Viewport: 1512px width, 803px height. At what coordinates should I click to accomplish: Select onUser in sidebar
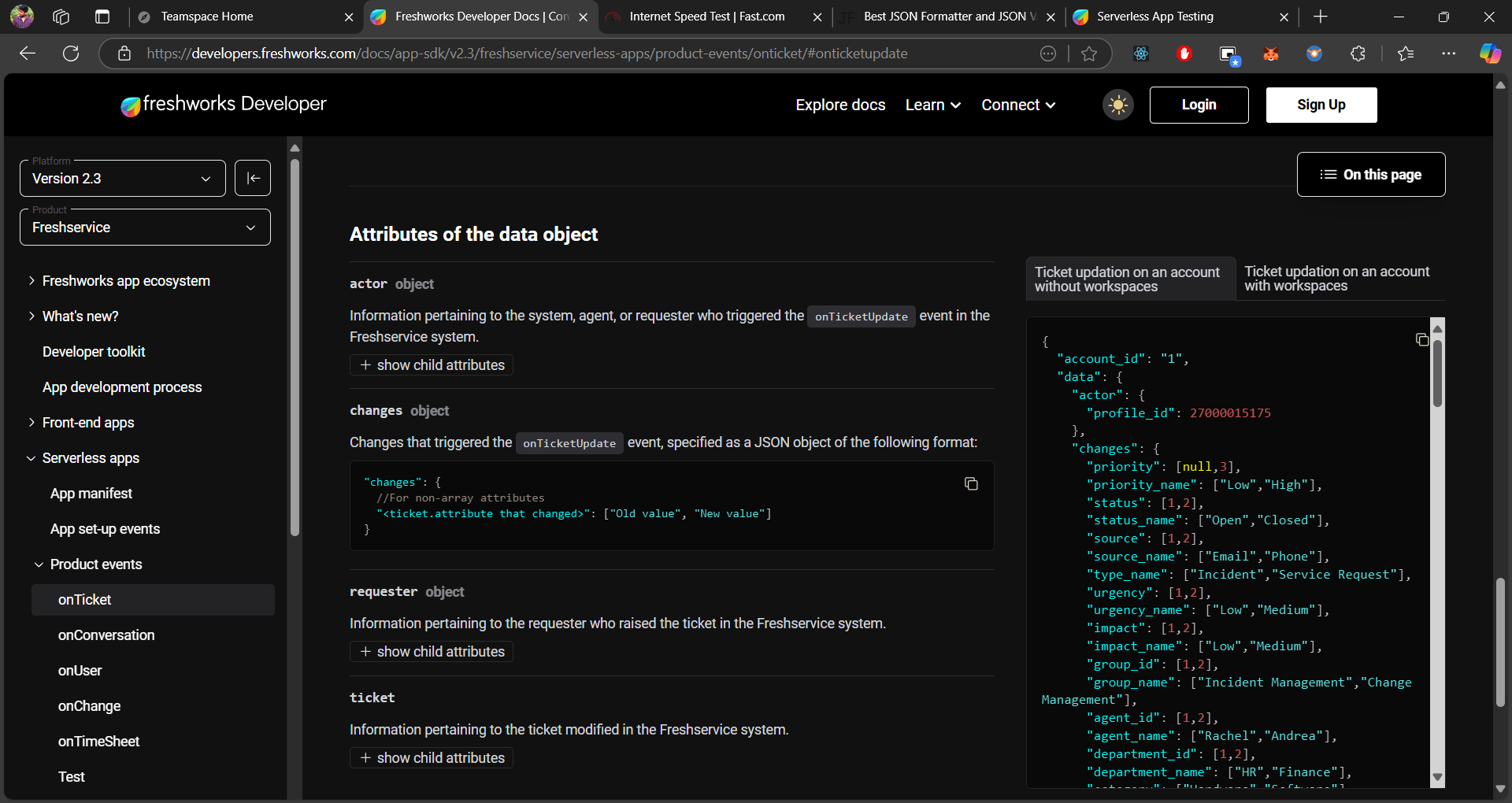click(x=80, y=671)
